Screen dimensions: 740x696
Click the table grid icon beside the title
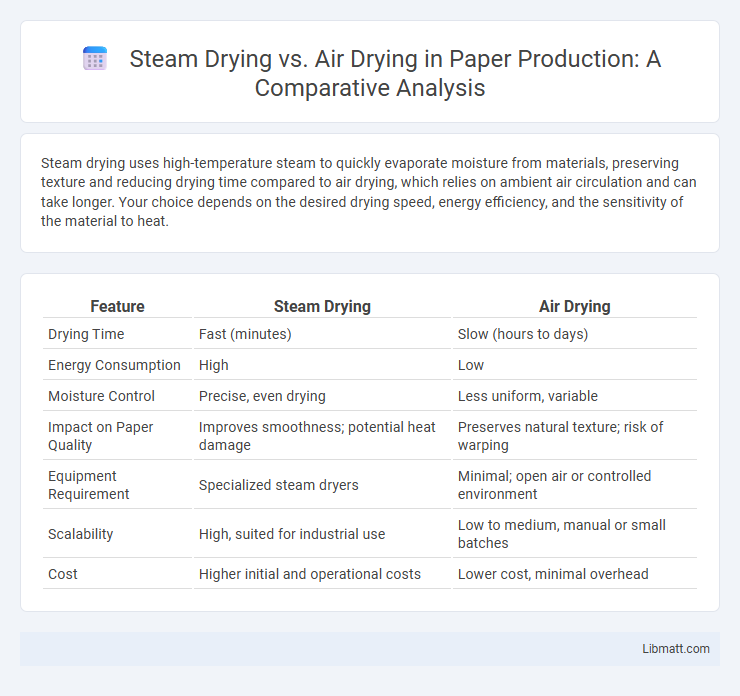pos(95,59)
